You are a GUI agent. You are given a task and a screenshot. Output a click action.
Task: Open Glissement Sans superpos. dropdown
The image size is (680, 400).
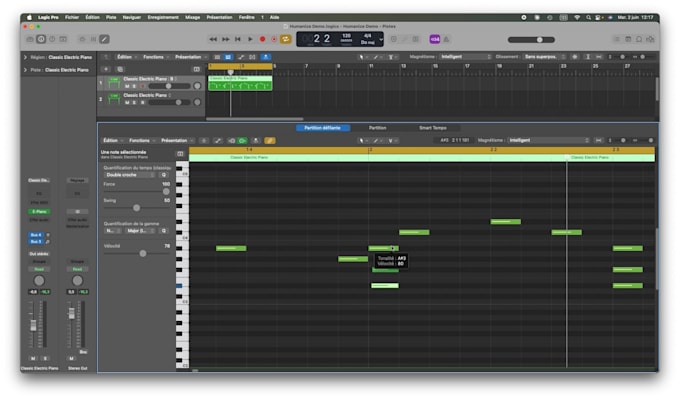[544, 57]
